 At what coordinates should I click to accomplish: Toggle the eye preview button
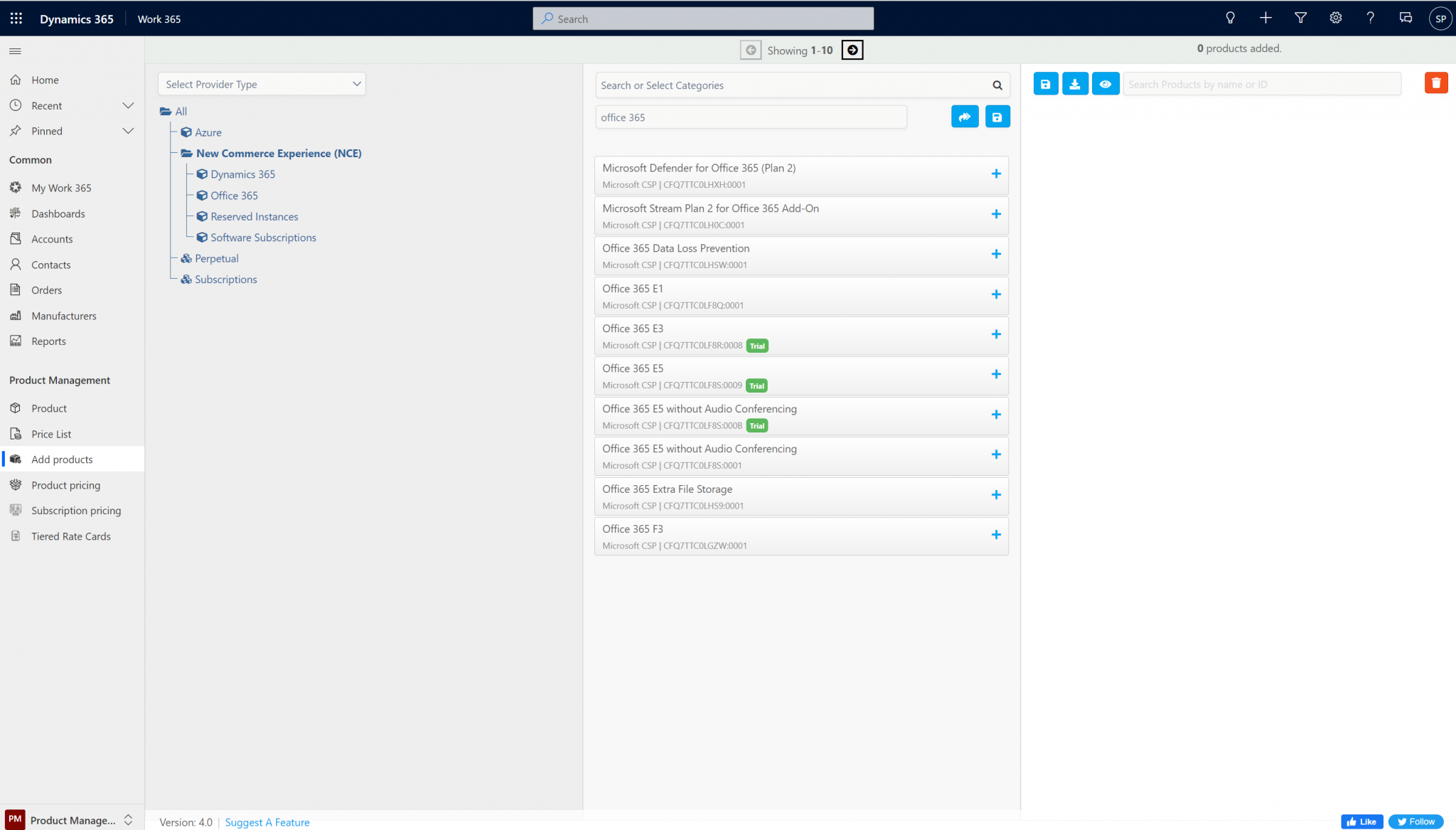tap(1105, 84)
